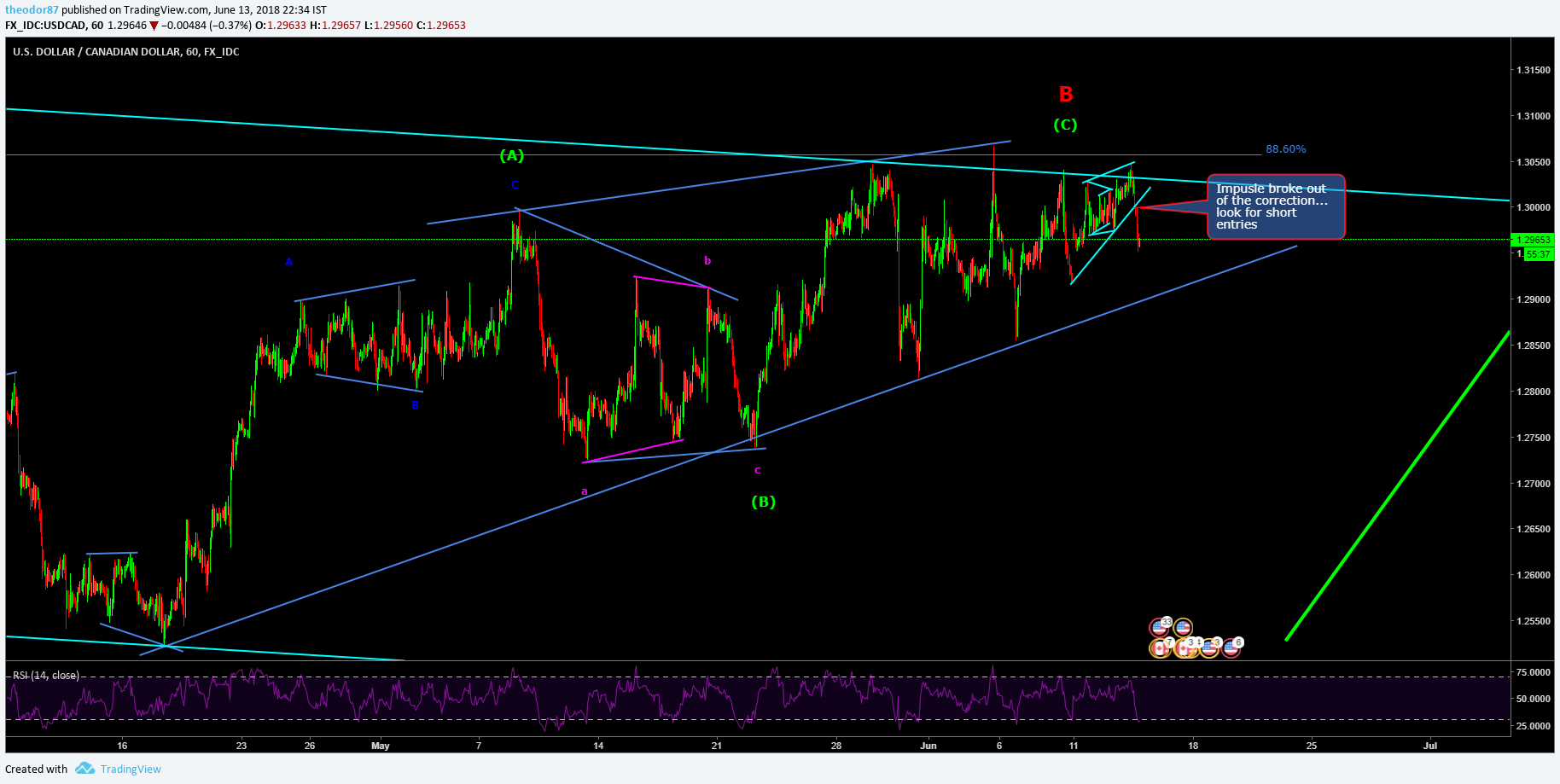Click the 55:37 bar countdown timer
The width and height of the screenshot is (1560, 784).
[1538, 254]
